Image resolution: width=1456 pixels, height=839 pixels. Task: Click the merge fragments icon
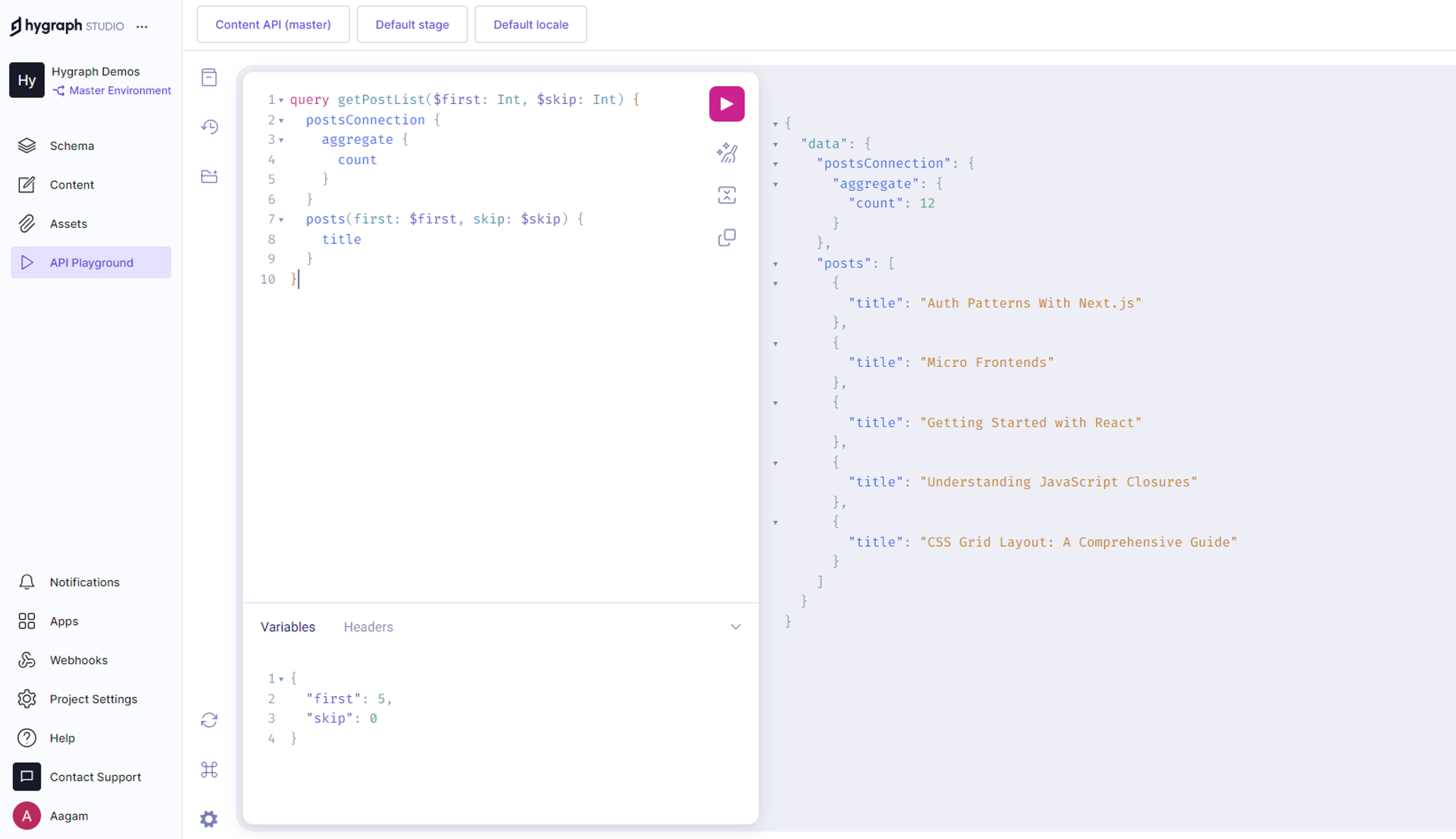click(x=727, y=196)
